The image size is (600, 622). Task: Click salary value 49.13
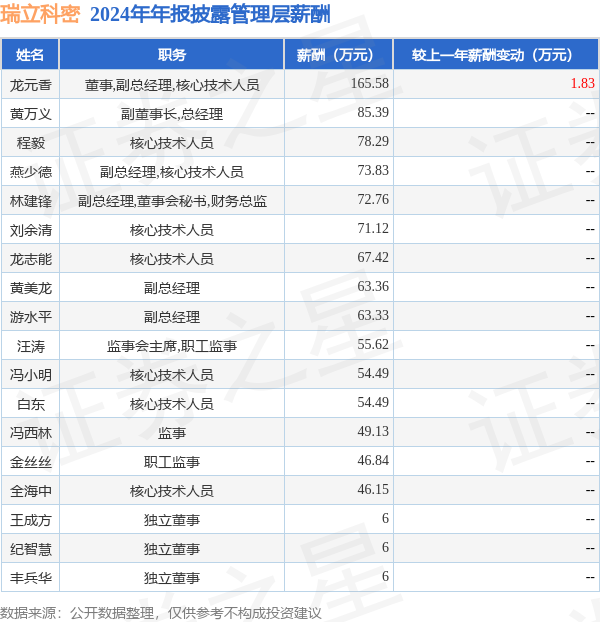point(373,431)
